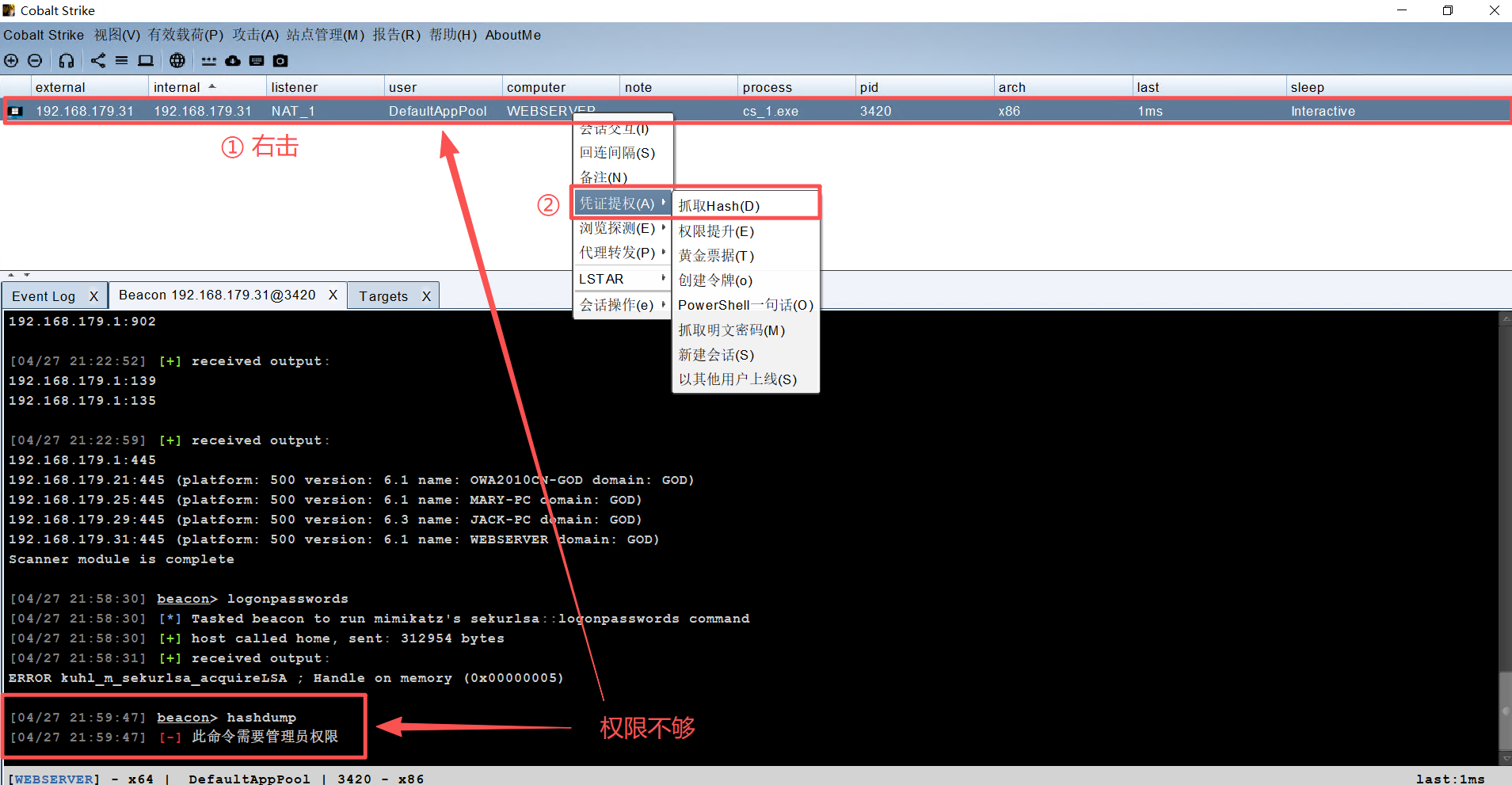Close the Beacon tab
Viewport: 1512px width, 785px height.
(x=333, y=295)
